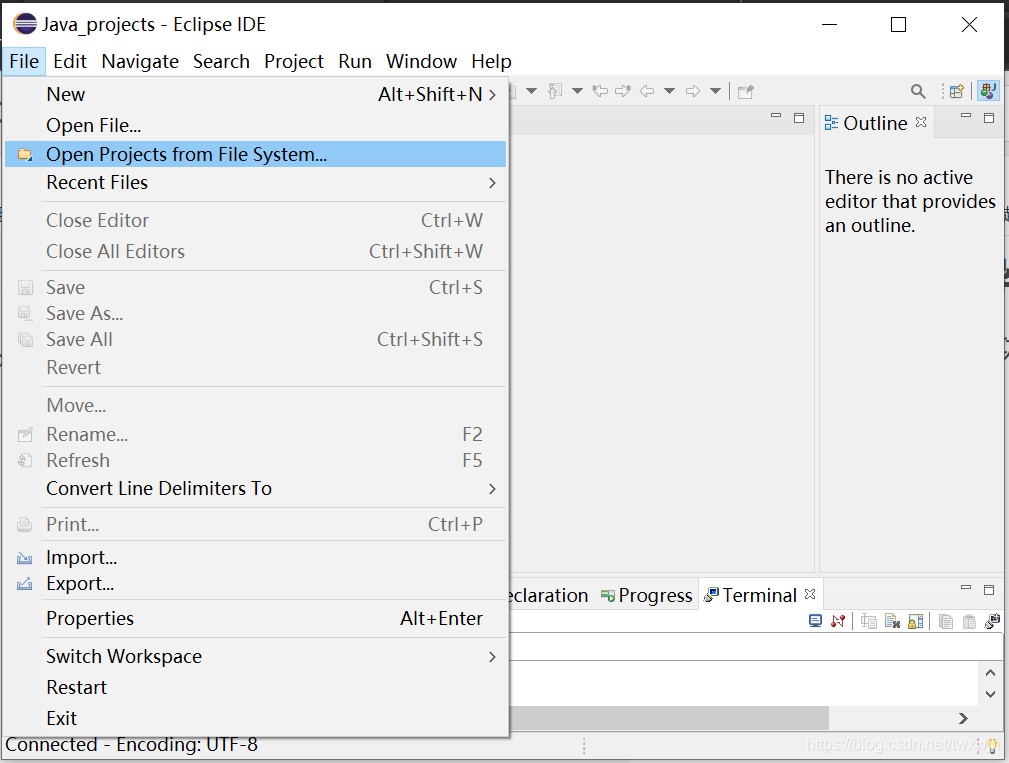Minimize the Outline panel
This screenshot has width=1009, height=763.
tap(966, 116)
